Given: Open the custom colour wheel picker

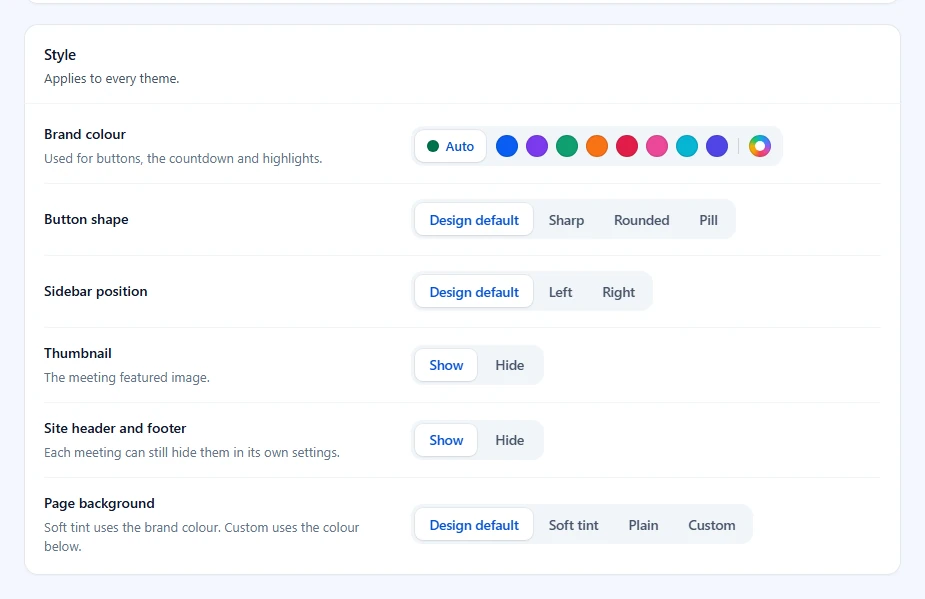Looking at the screenshot, I should (x=760, y=146).
